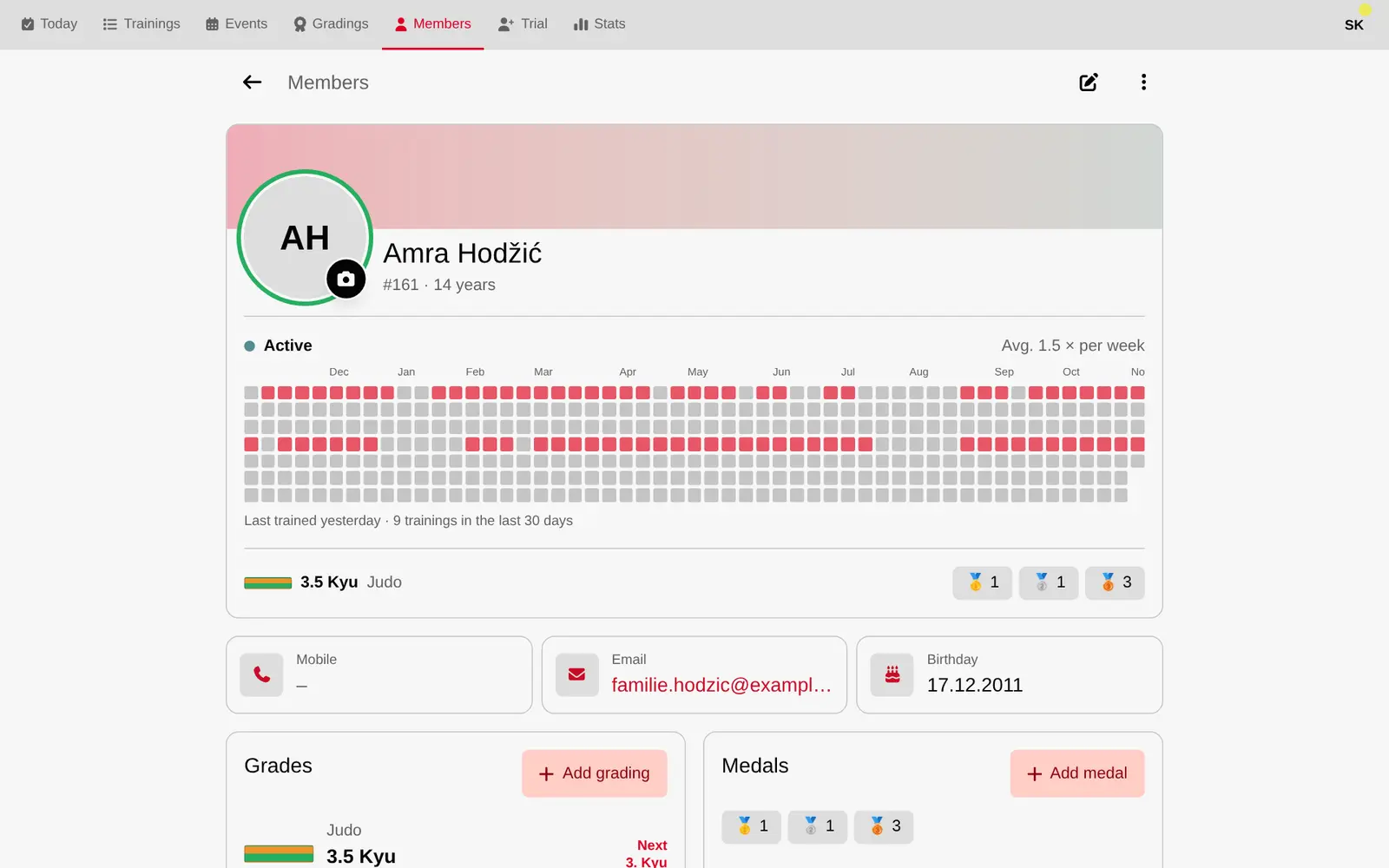Go to the Events tab

click(236, 24)
